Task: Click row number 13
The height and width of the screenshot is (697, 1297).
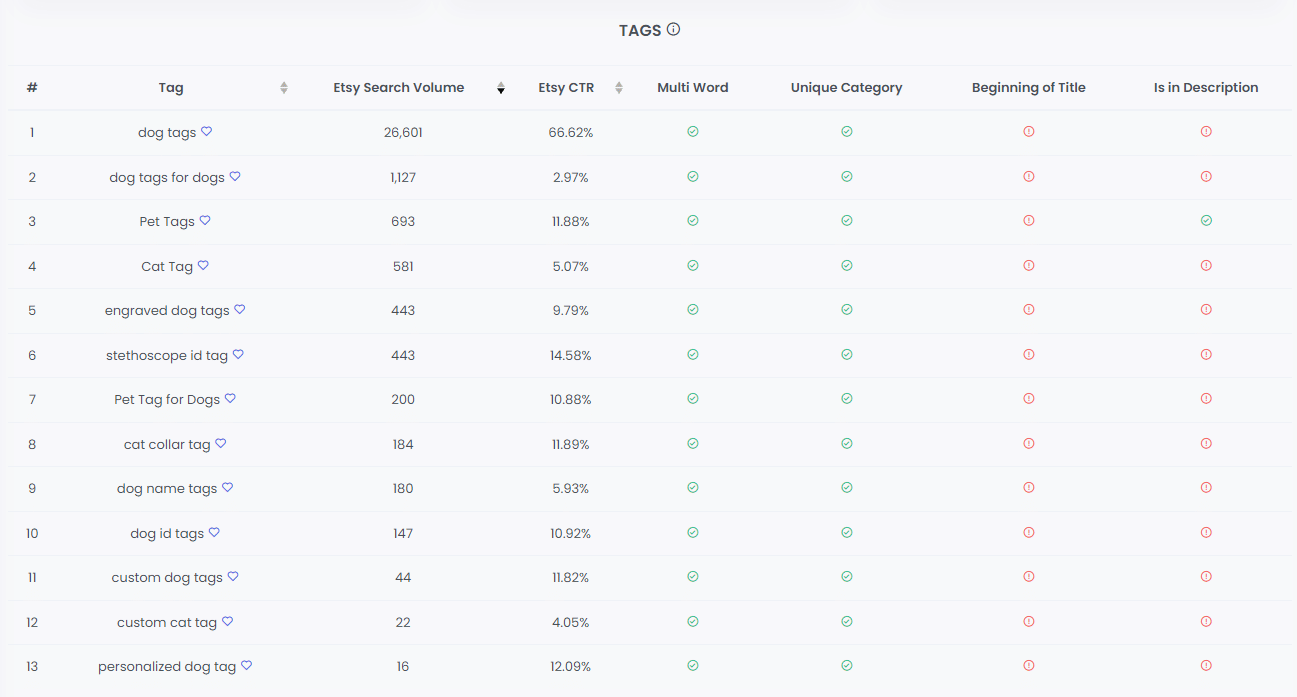Action: pos(32,666)
